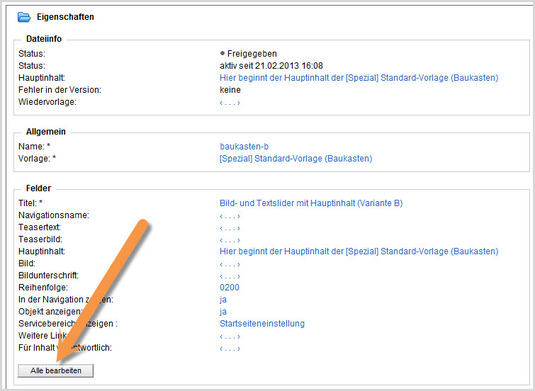The width and height of the screenshot is (535, 391).
Task: Edit the Titel value Bild- und Textslider
Action: (x=311, y=203)
